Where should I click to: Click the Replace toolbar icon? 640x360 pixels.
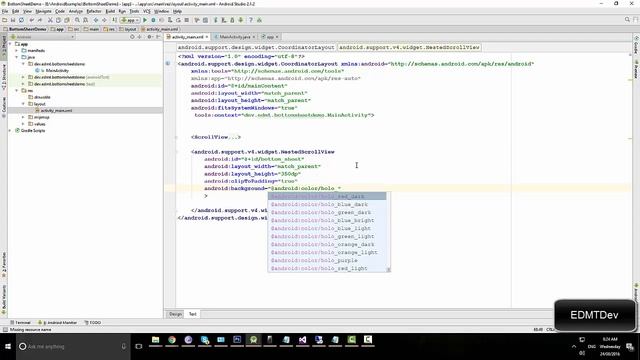pos(85,20)
